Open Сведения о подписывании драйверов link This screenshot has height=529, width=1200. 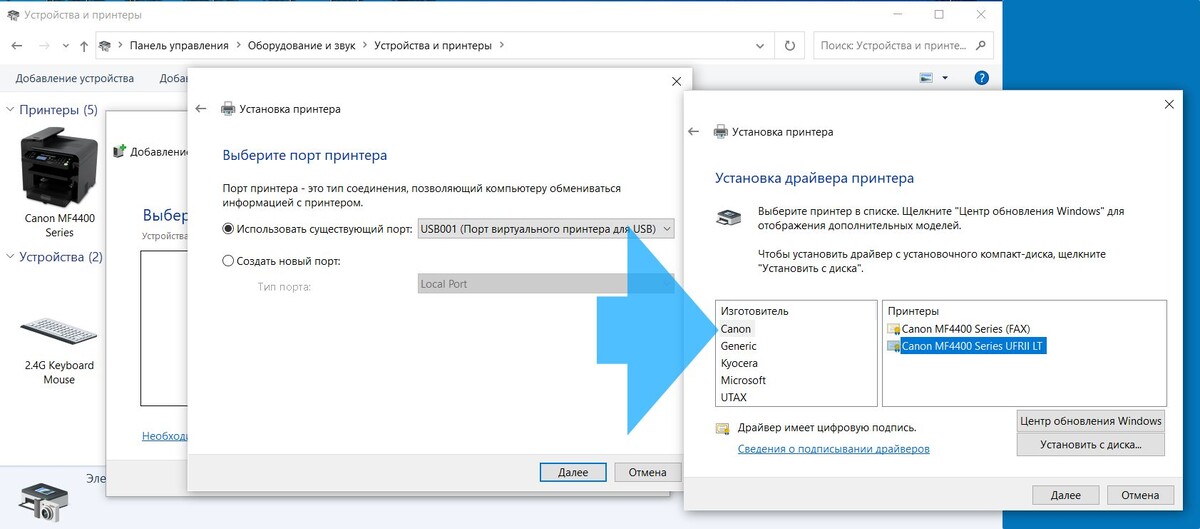tap(834, 449)
